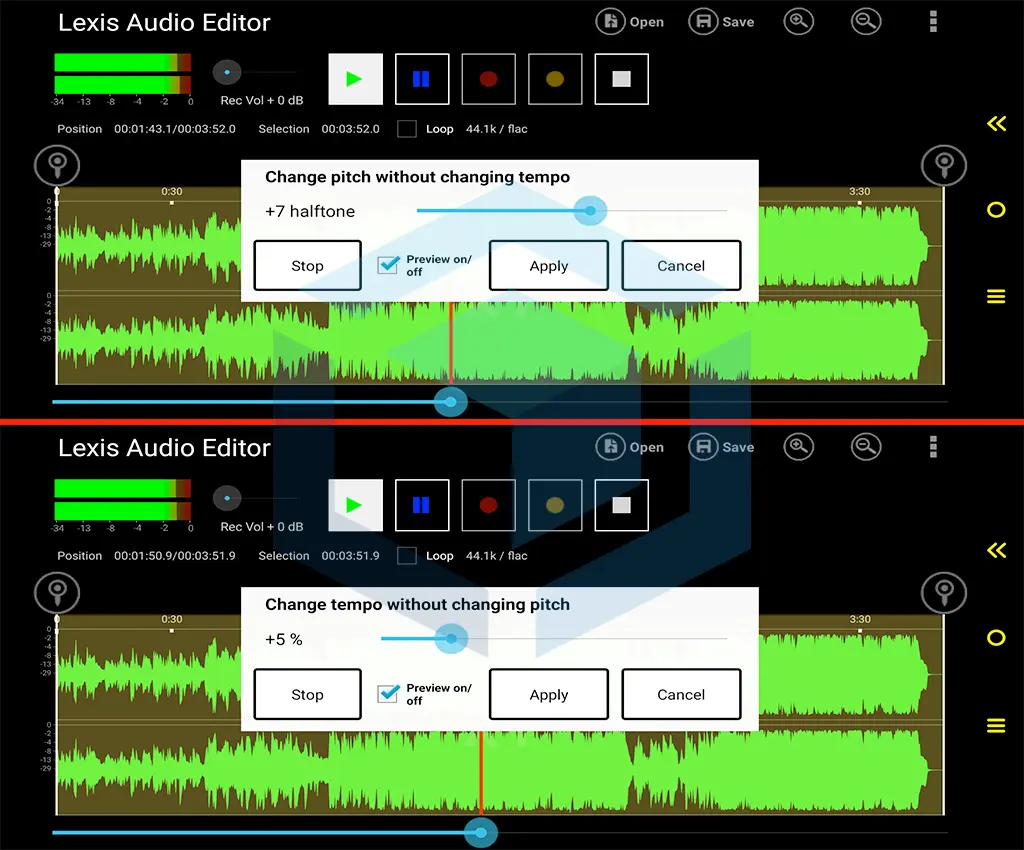Adjust the Rec Vol knob in top editor
1024x850 pixels.
(x=227, y=72)
